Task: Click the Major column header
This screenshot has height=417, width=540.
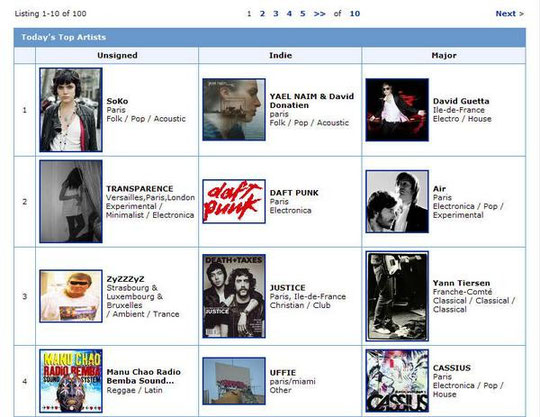Action: 444,55
